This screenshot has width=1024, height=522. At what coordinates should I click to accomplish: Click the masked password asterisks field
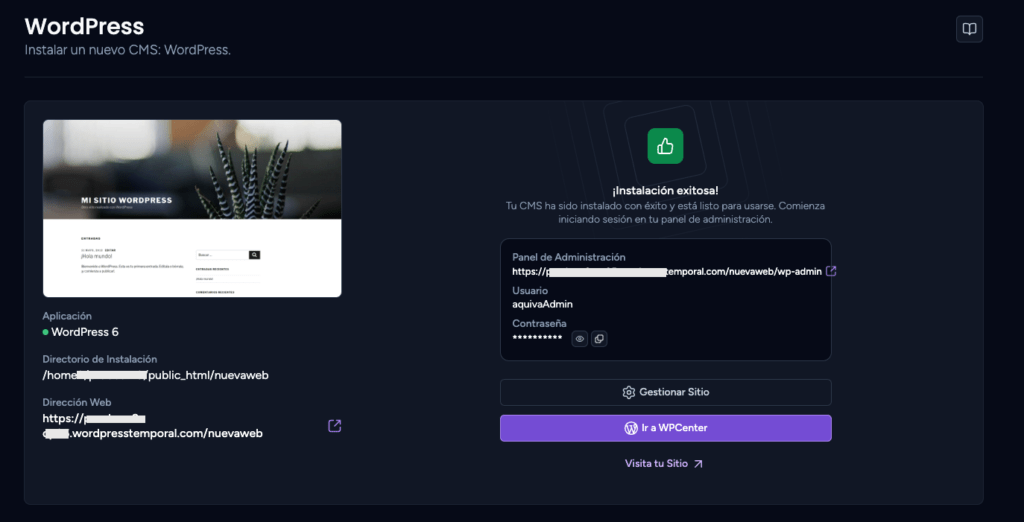coord(537,338)
